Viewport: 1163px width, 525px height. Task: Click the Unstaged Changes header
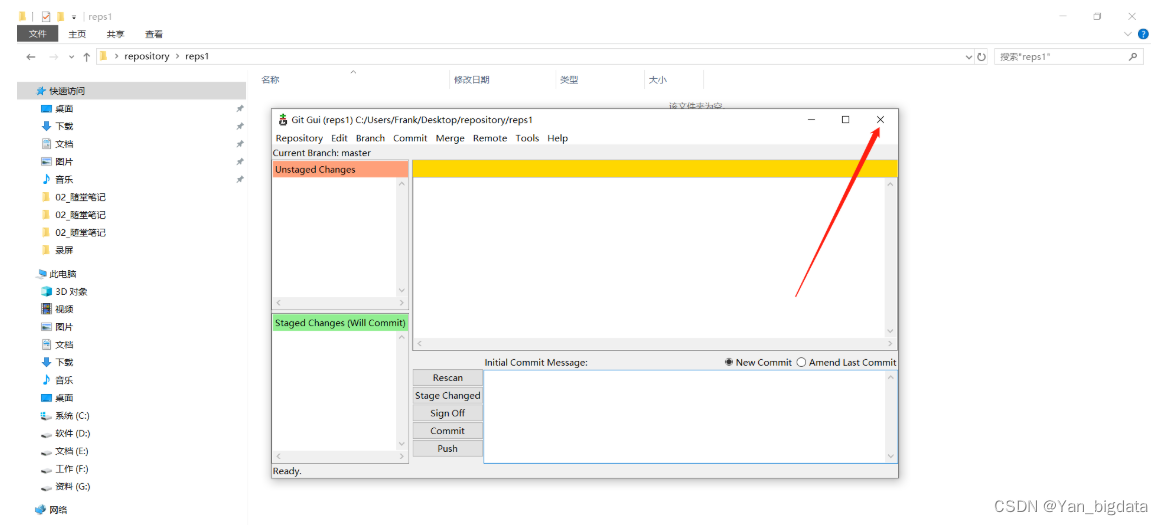pyautogui.click(x=340, y=169)
